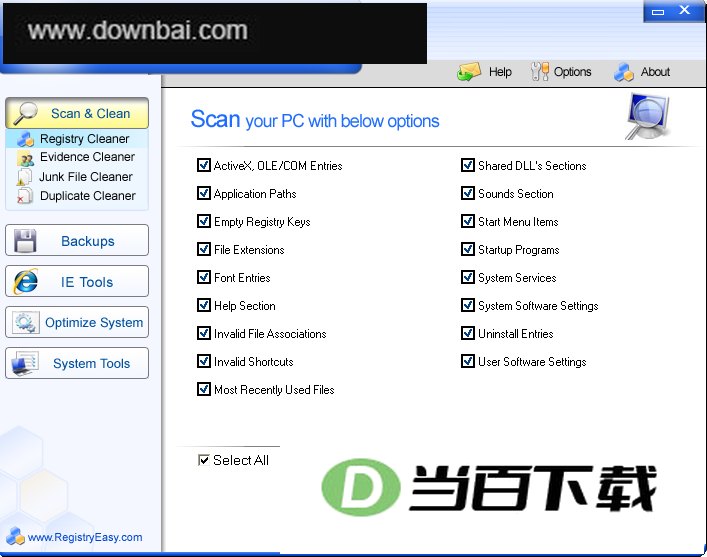Viewport: 707px width, 557px height.
Task: Disable Font Entries scanning
Action: pyautogui.click(x=204, y=277)
